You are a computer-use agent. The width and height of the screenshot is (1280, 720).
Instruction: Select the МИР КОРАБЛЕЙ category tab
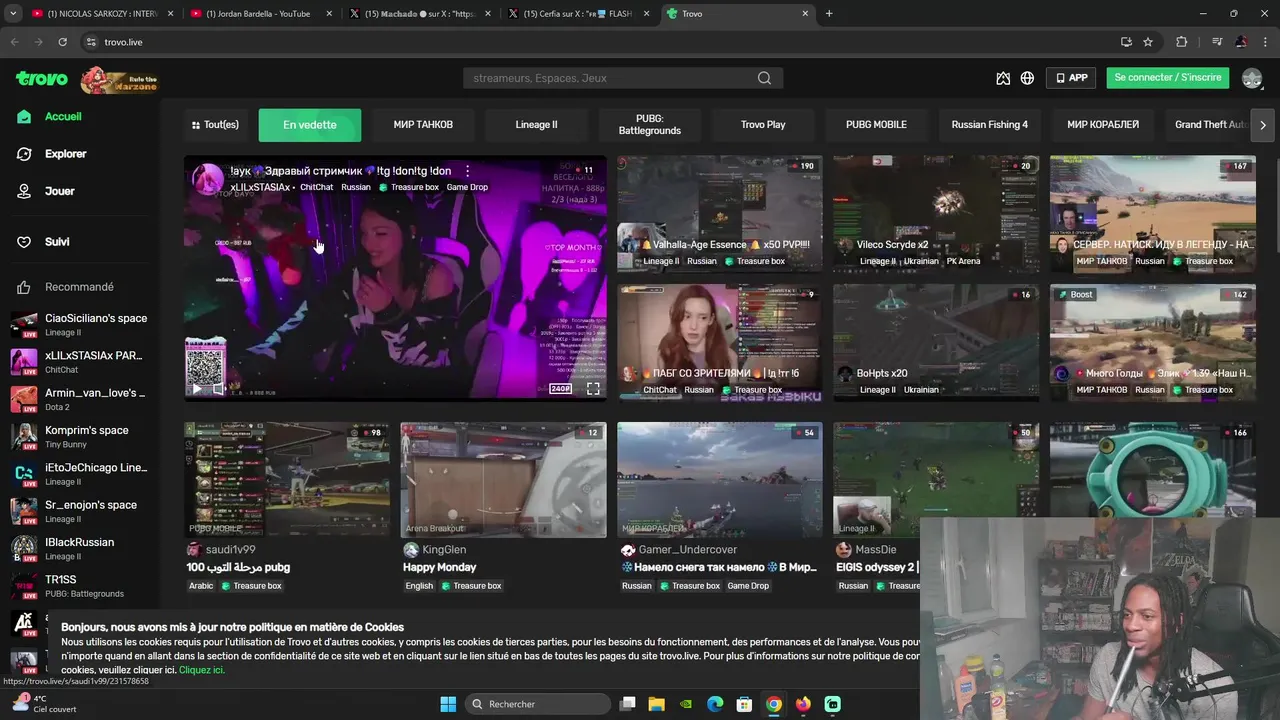tap(1103, 125)
